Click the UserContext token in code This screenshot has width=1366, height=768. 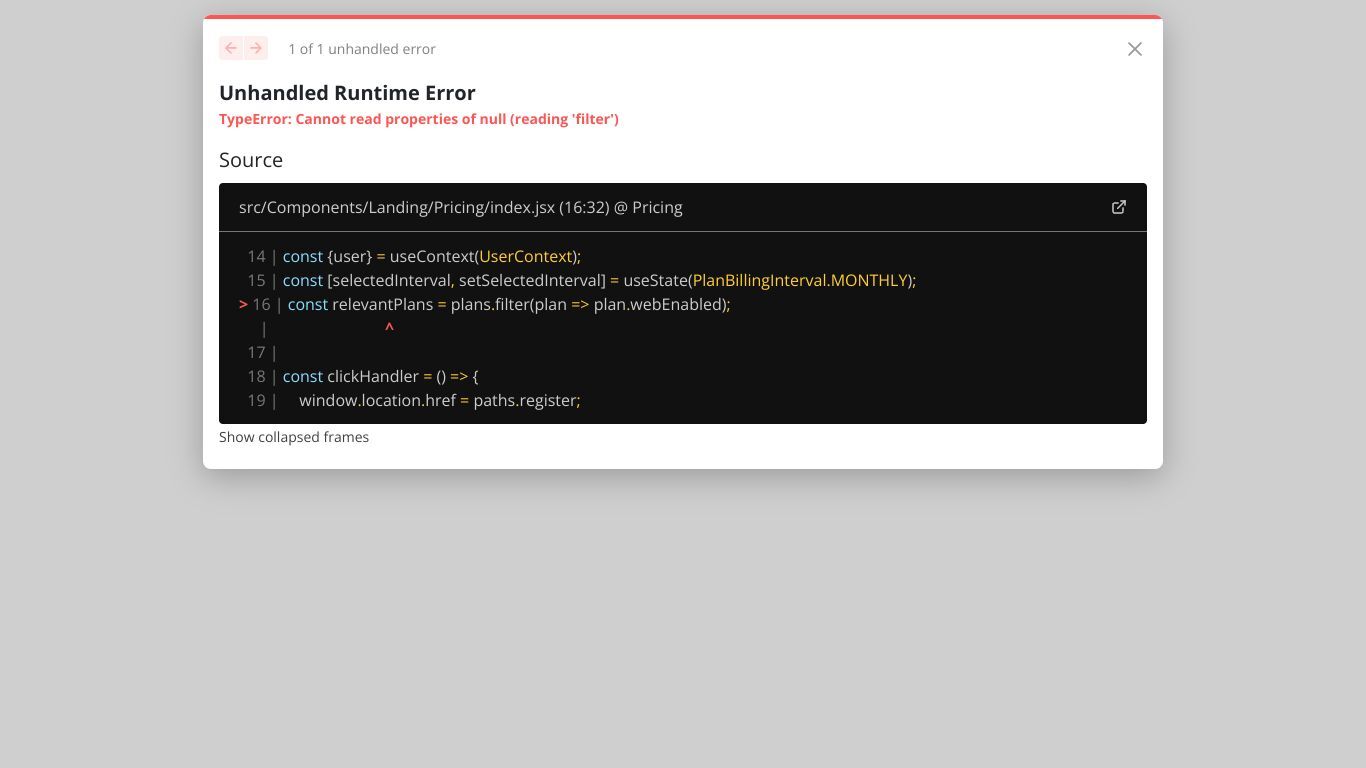click(x=525, y=256)
